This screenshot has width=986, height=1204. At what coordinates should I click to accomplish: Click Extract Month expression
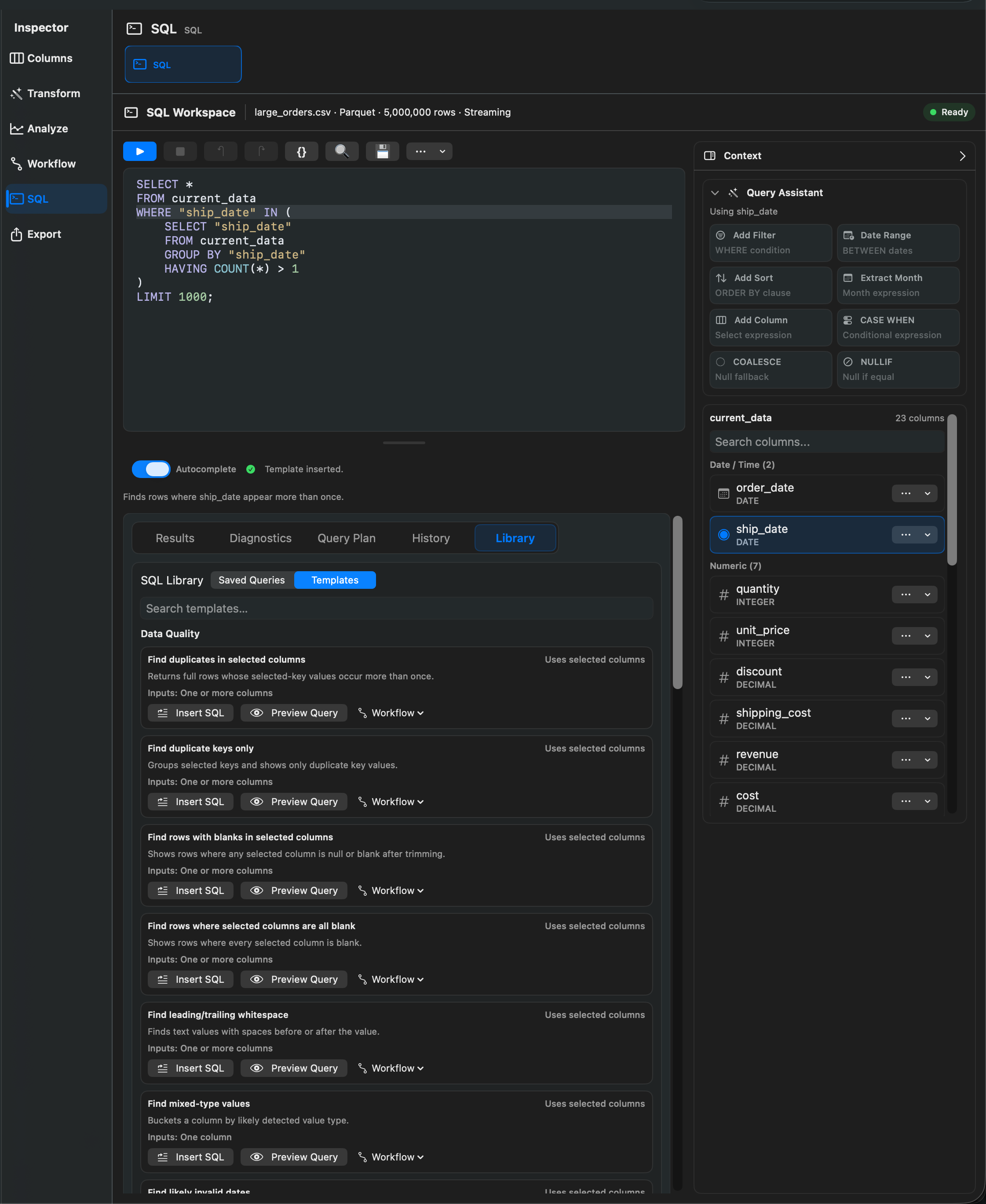click(x=898, y=285)
